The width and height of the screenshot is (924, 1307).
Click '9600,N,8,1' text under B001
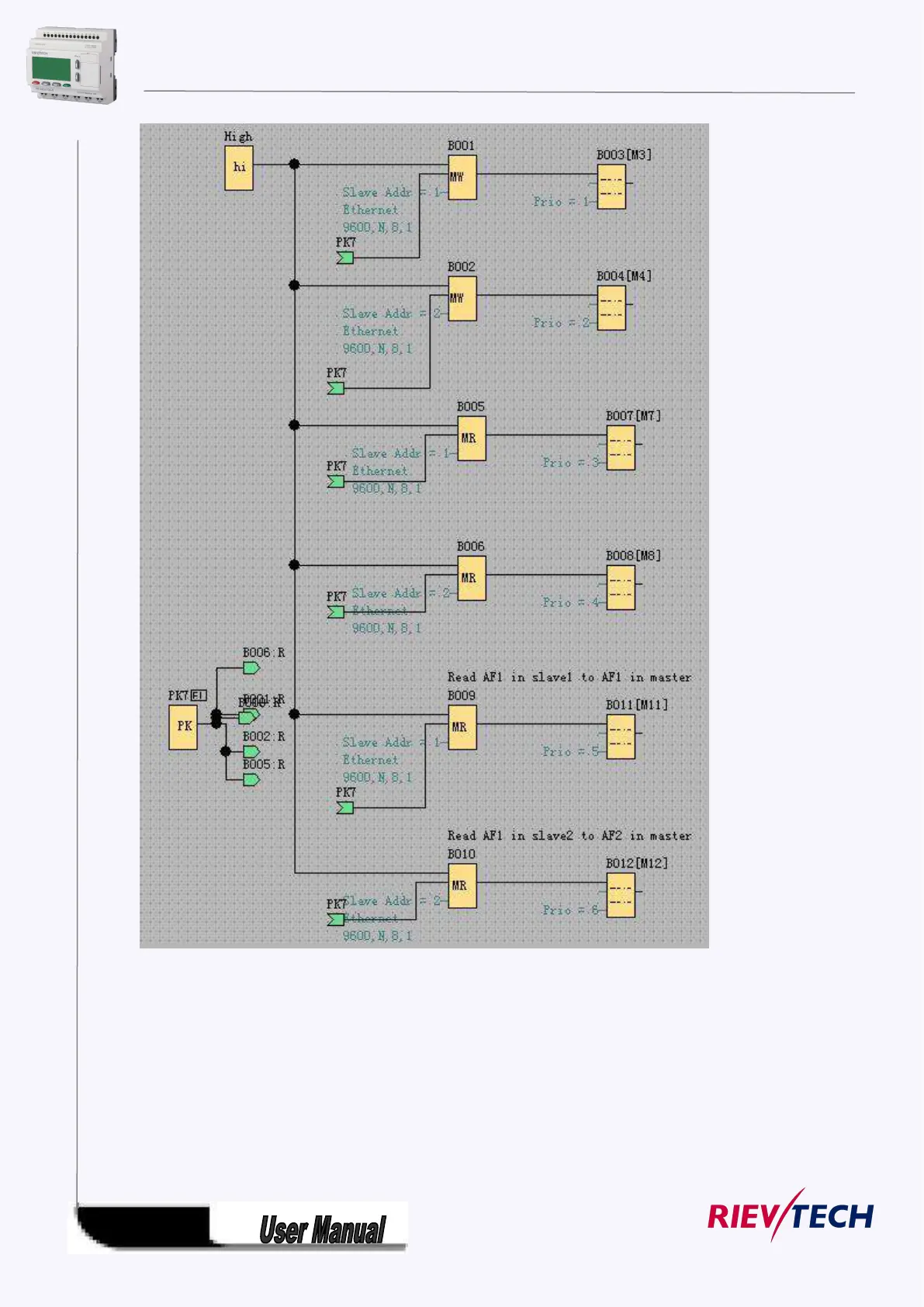point(378,227)
